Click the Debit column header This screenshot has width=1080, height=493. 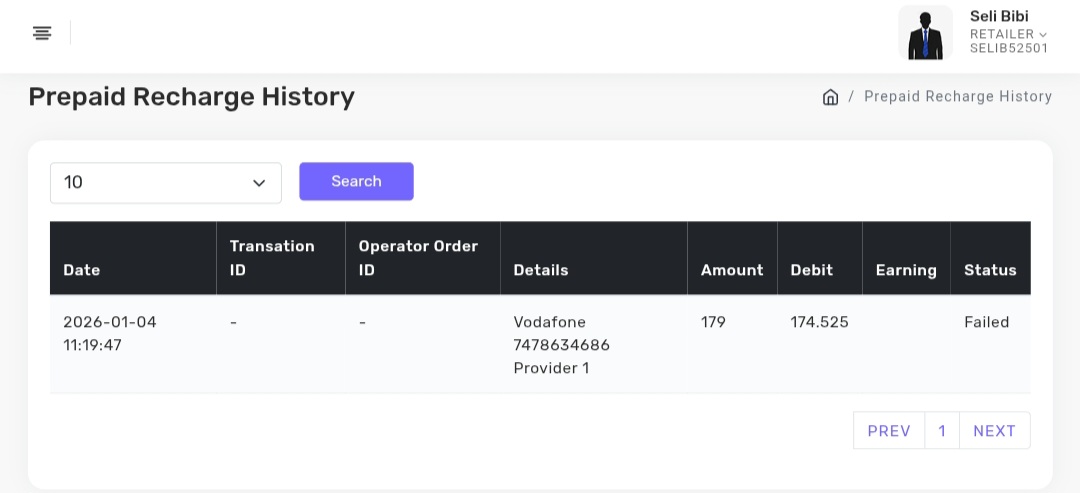811,270
